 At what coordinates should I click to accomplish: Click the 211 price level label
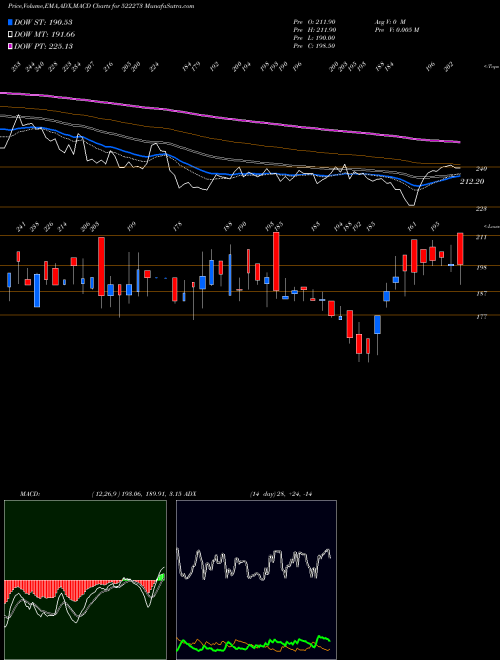481,237
